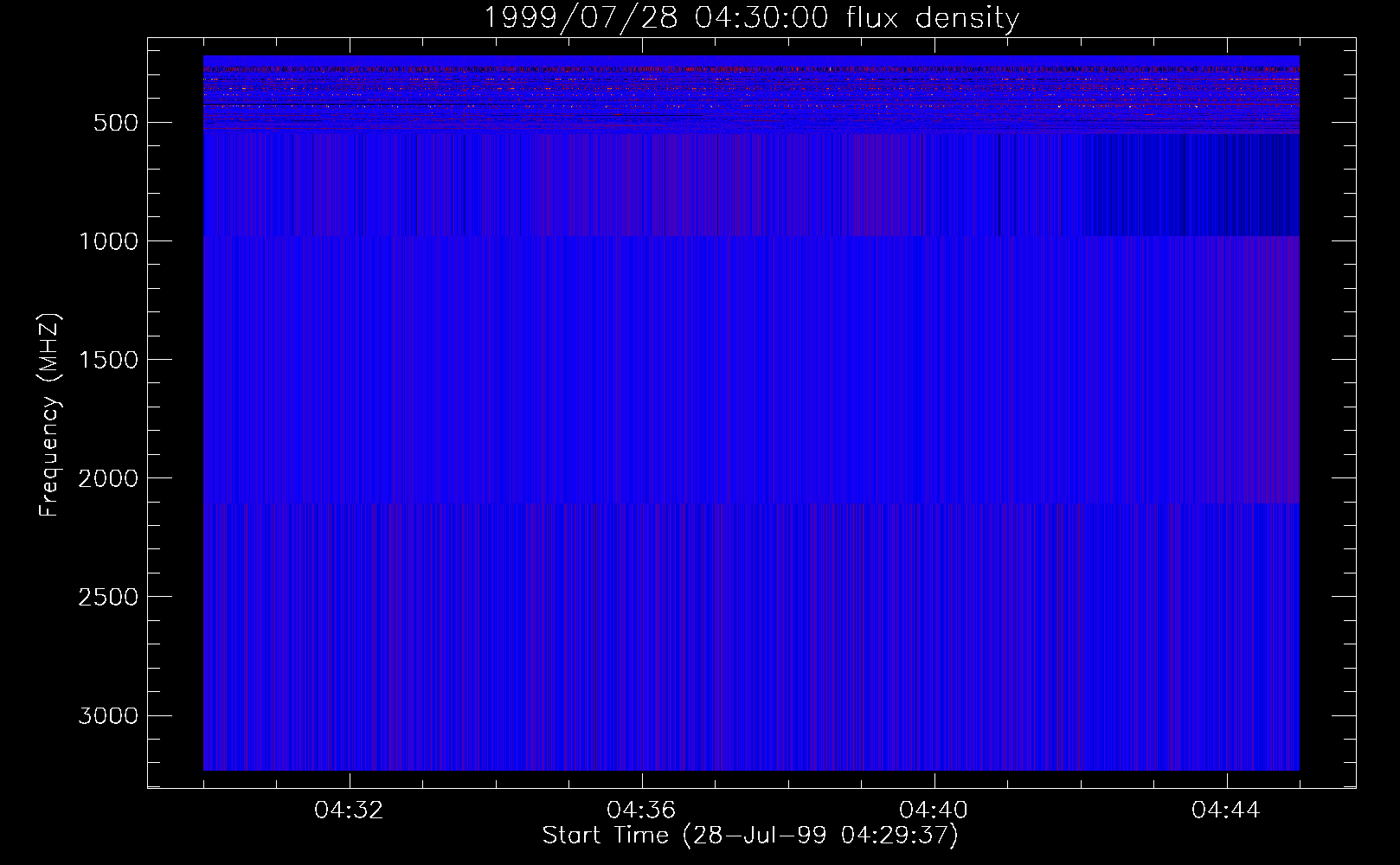Click the 04:32 time tick label
Screen dimensions: 1400x865
click(x=349, y=811)
